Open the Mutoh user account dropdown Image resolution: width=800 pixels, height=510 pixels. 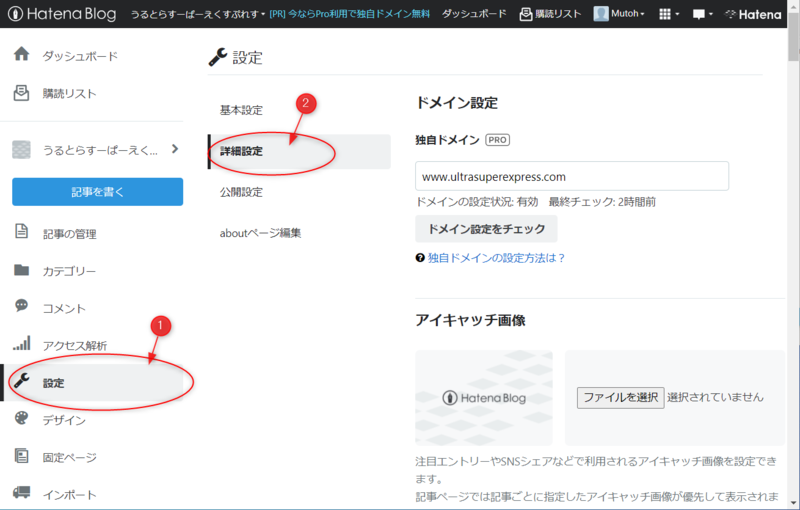coord(628,14)
